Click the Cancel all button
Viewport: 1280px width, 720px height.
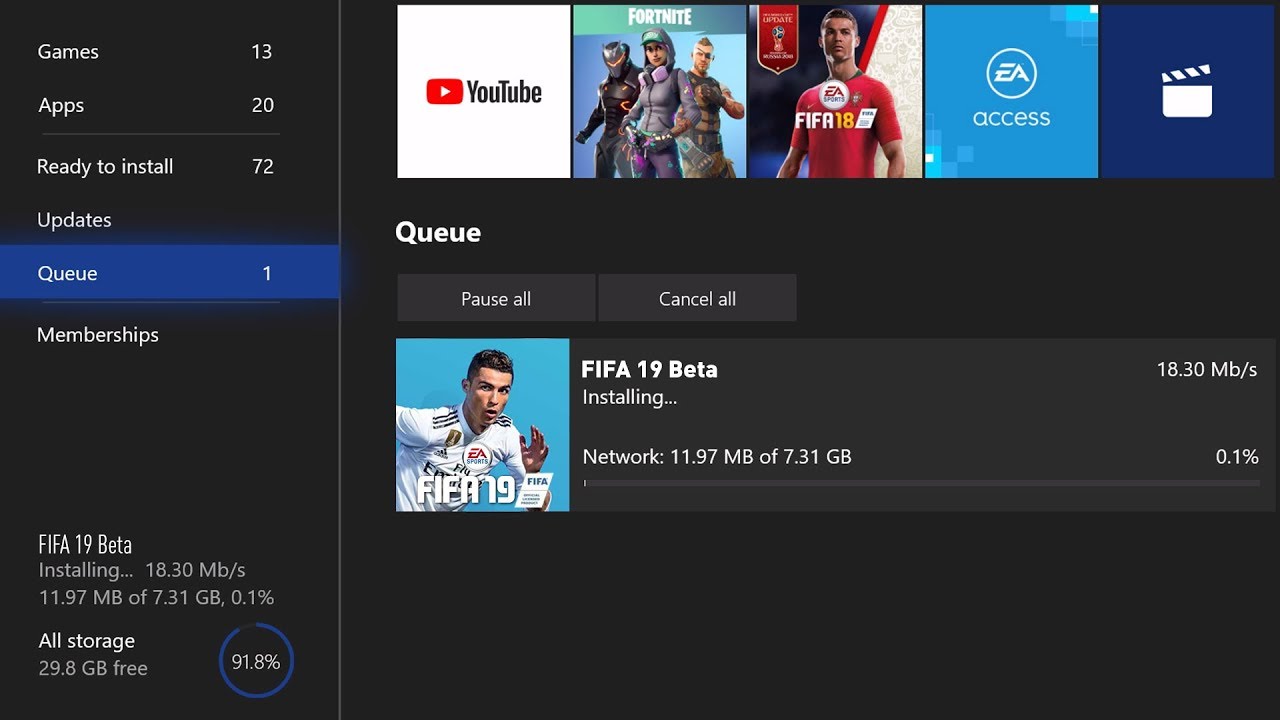(x=697, y=298)
